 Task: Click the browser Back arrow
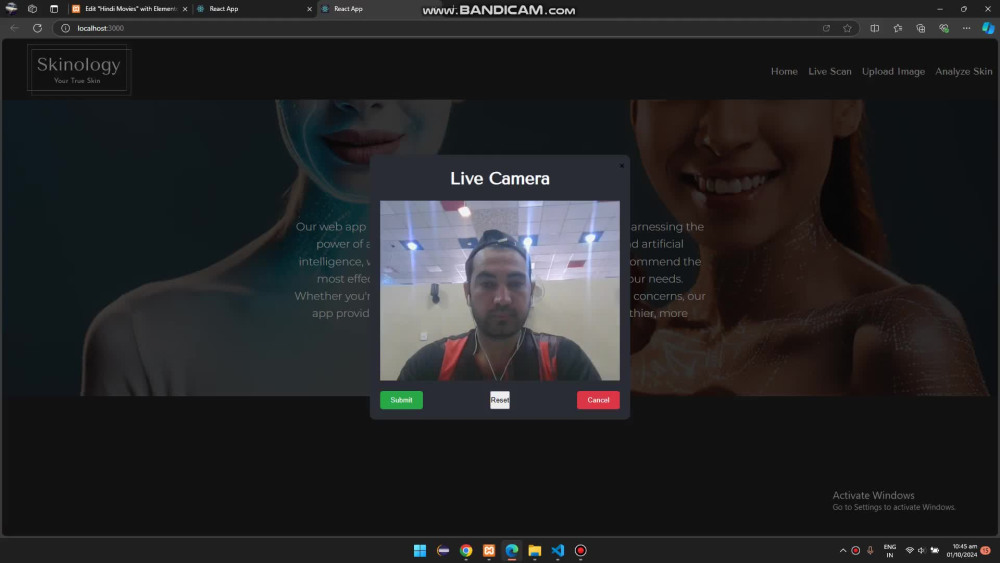point(15,28)
